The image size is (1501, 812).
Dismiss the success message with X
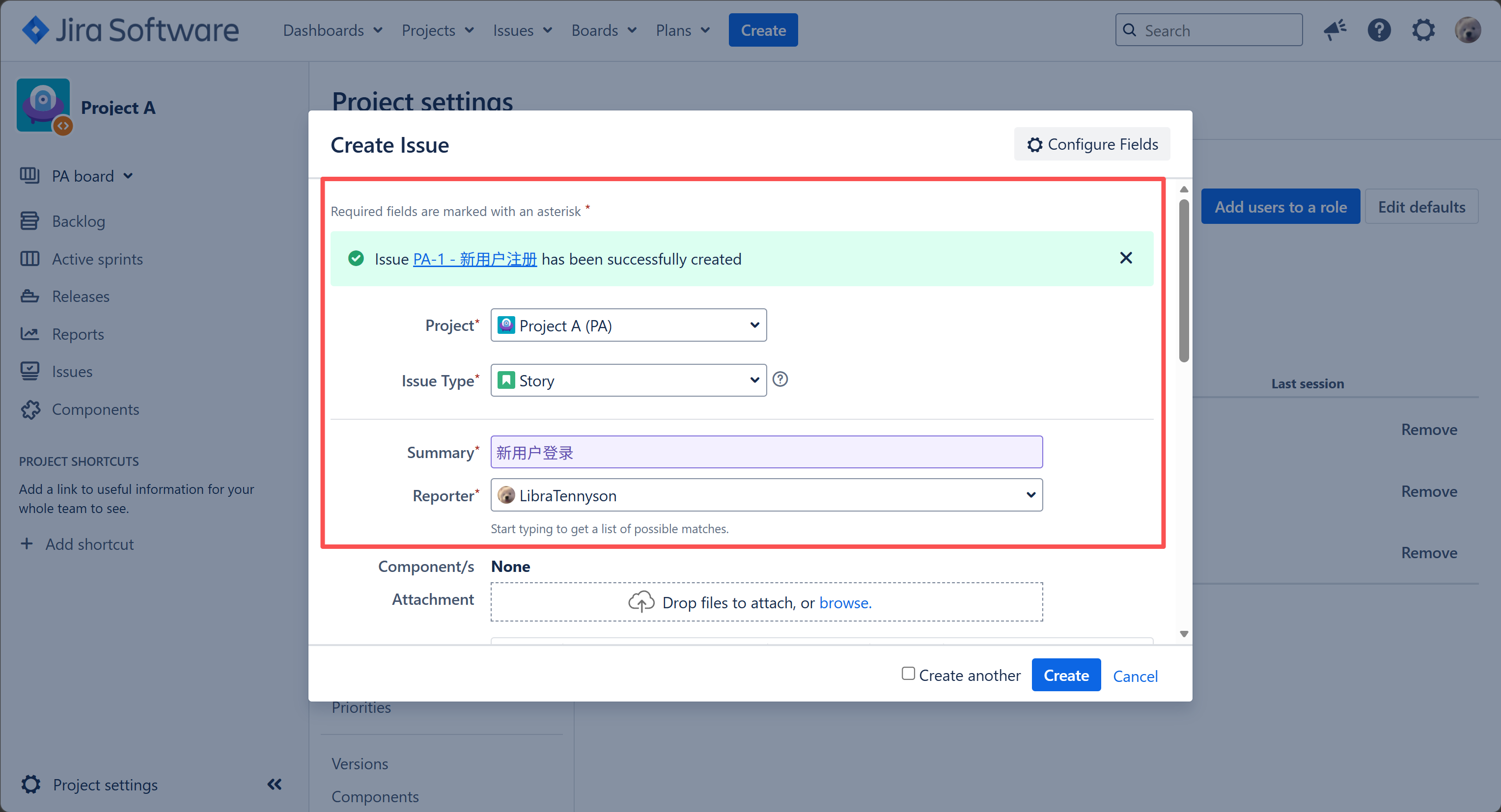pos(1126,258)
